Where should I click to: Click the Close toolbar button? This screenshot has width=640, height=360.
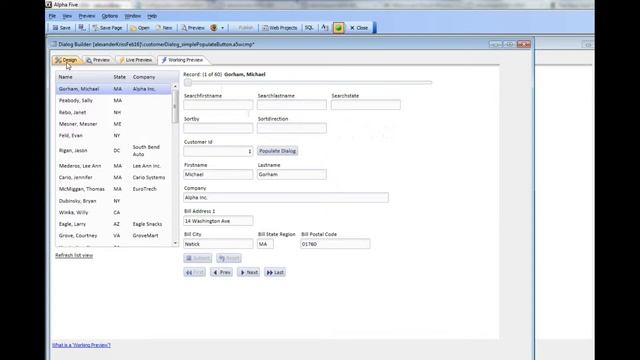pyautogui.click(x=359, y=28)
